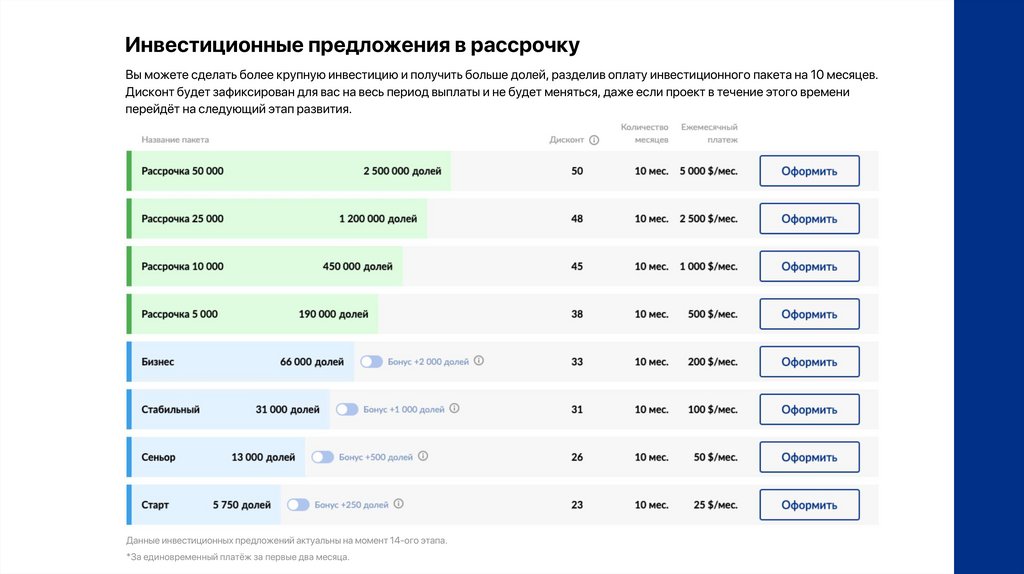1024x574 pixels.
Task: Click Оформить for Рассрочка 25 000 package
Action: tap(809, 219)
